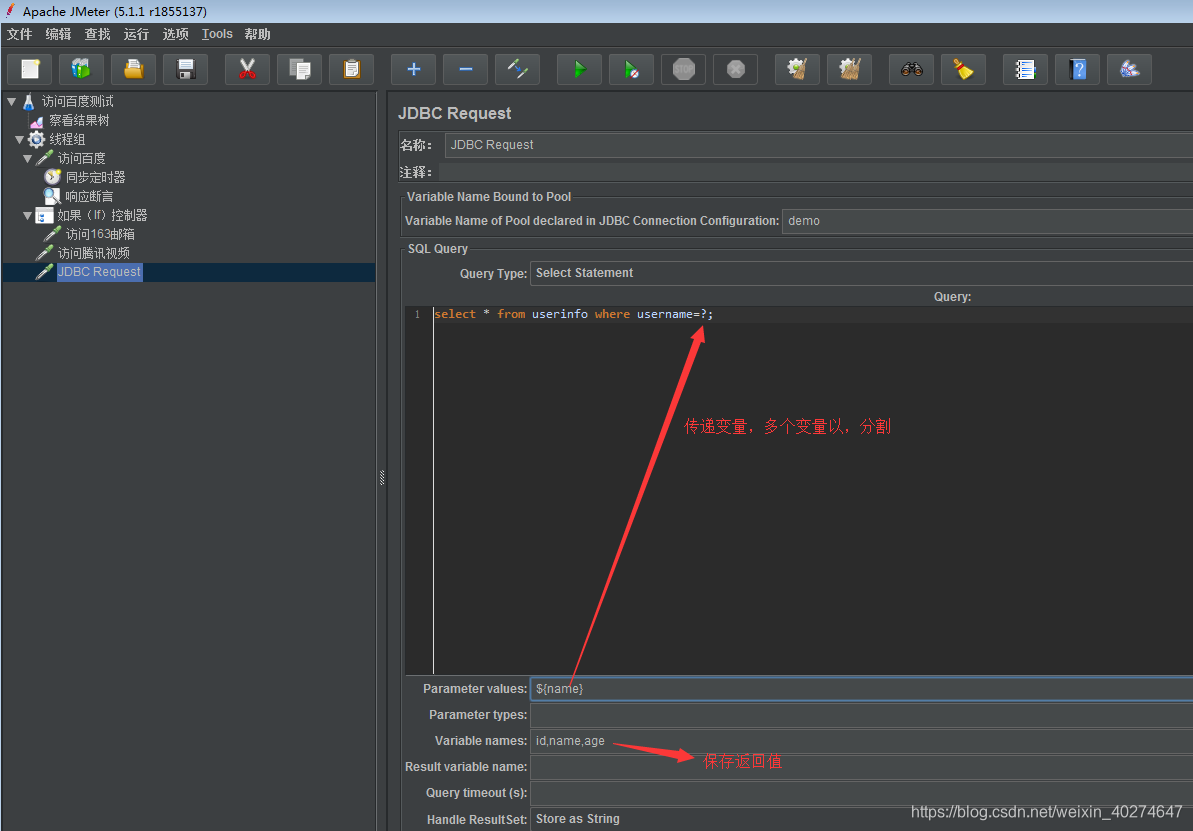
Task: Click the minus Collapse All icon
Action: (x=466, y=69)
